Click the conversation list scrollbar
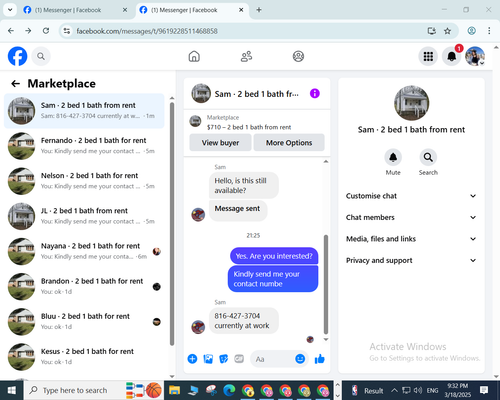The image size is (500, 400). (172, 224)
